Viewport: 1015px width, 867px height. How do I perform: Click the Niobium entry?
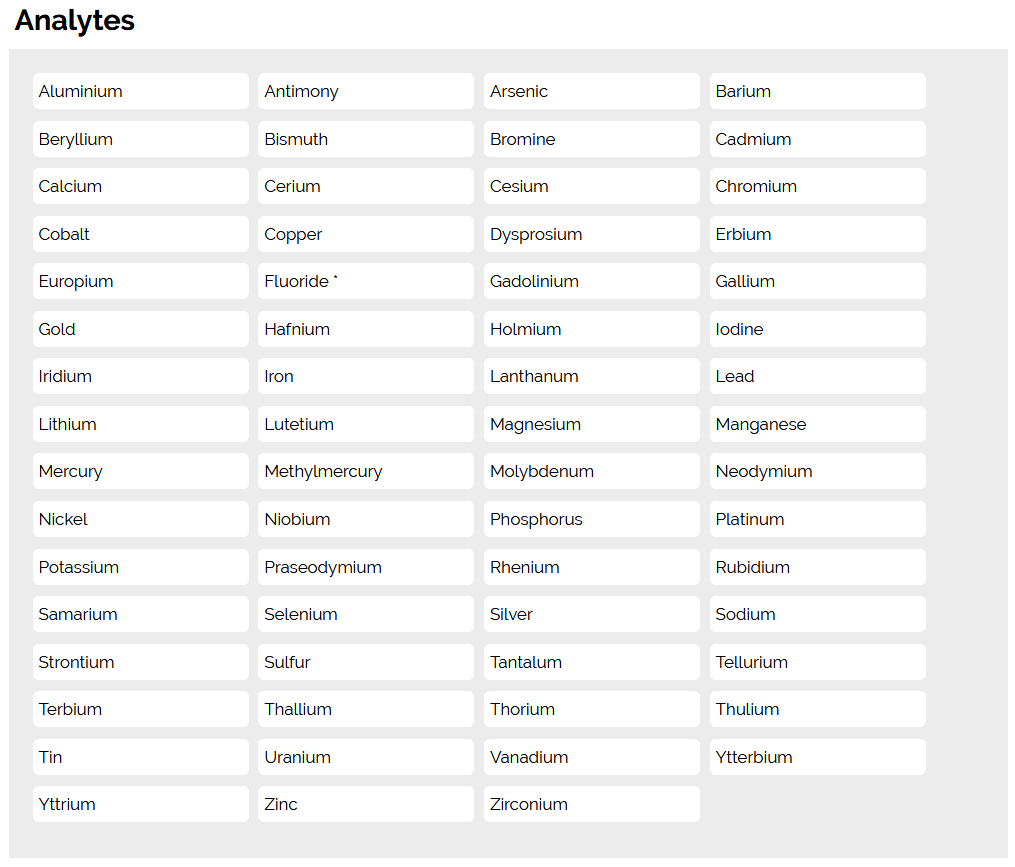coord(366,520)
